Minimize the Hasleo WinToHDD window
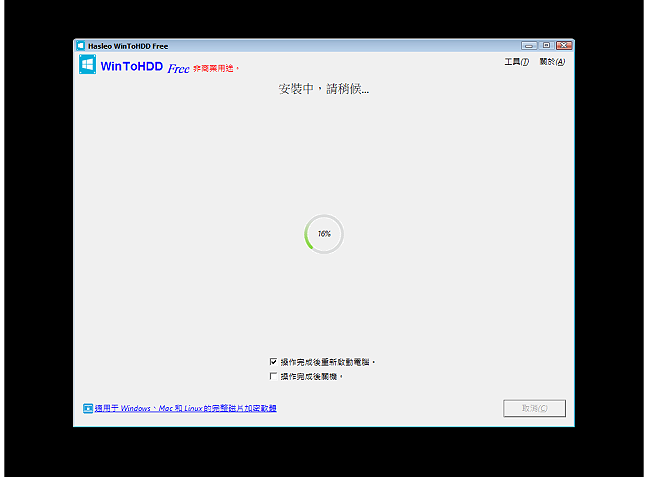Viewport: 650px width, 477px height. pyautogui.click(x=529, y=46)
